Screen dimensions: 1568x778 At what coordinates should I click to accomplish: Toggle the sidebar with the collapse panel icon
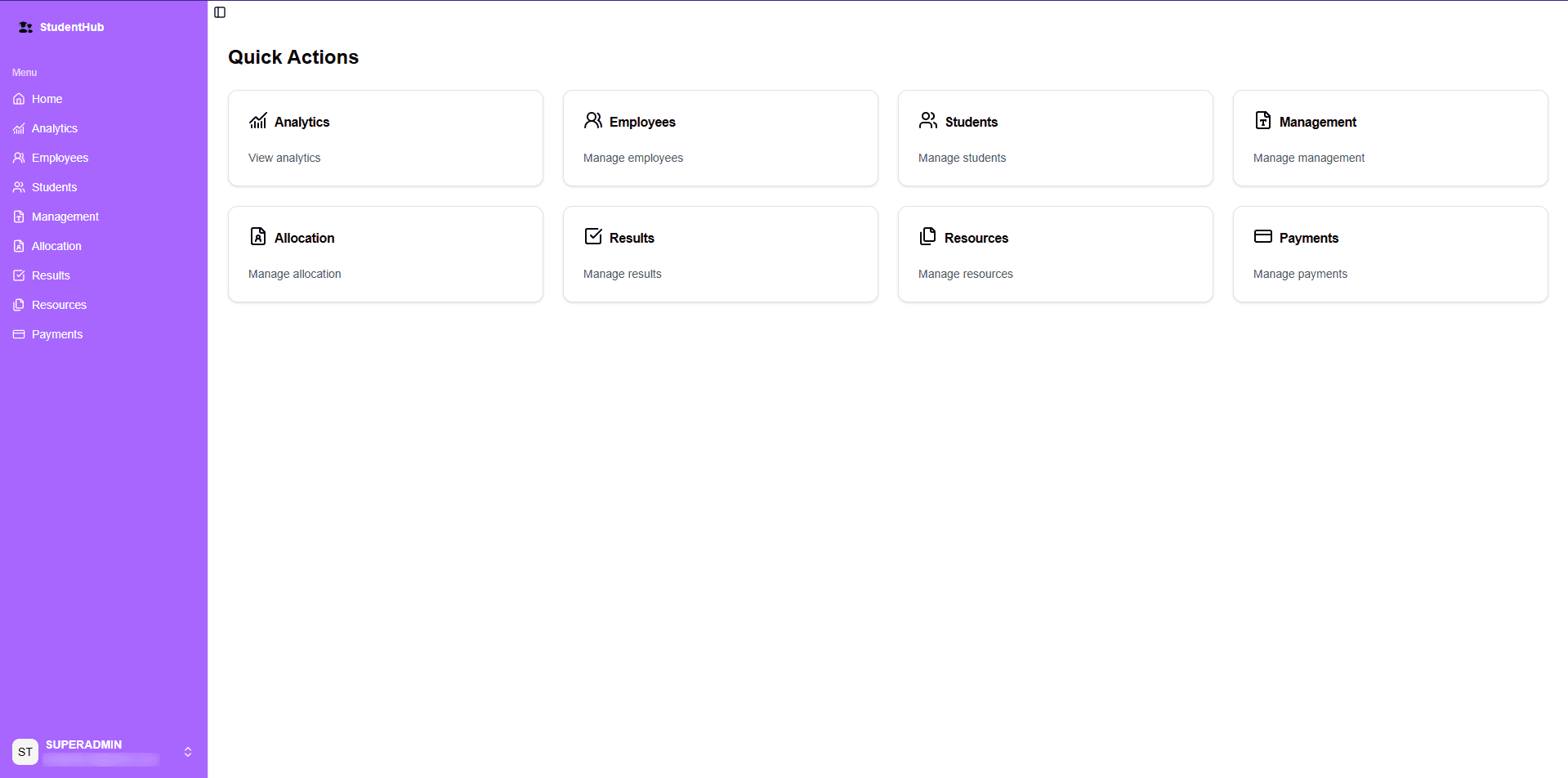coord(219,12)
